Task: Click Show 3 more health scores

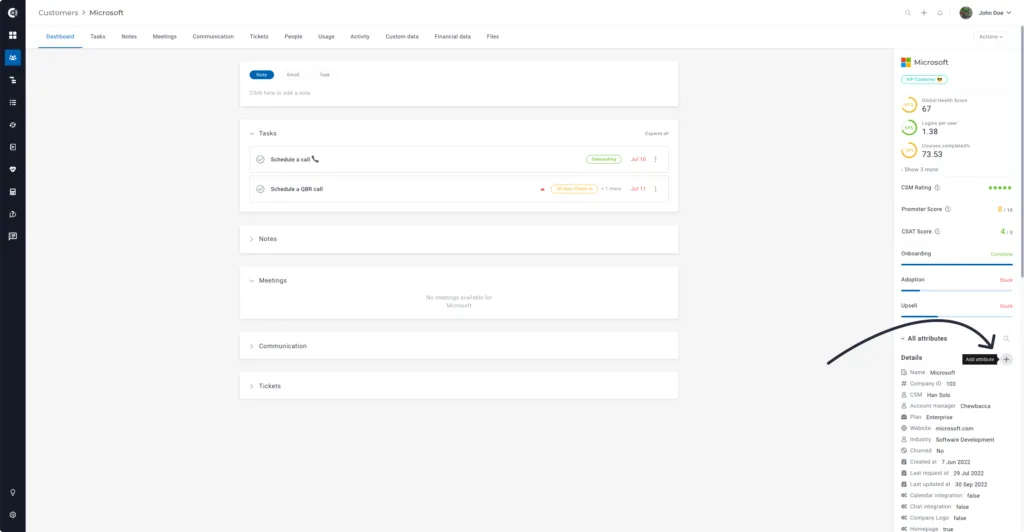Action: (x=920, y=169)
